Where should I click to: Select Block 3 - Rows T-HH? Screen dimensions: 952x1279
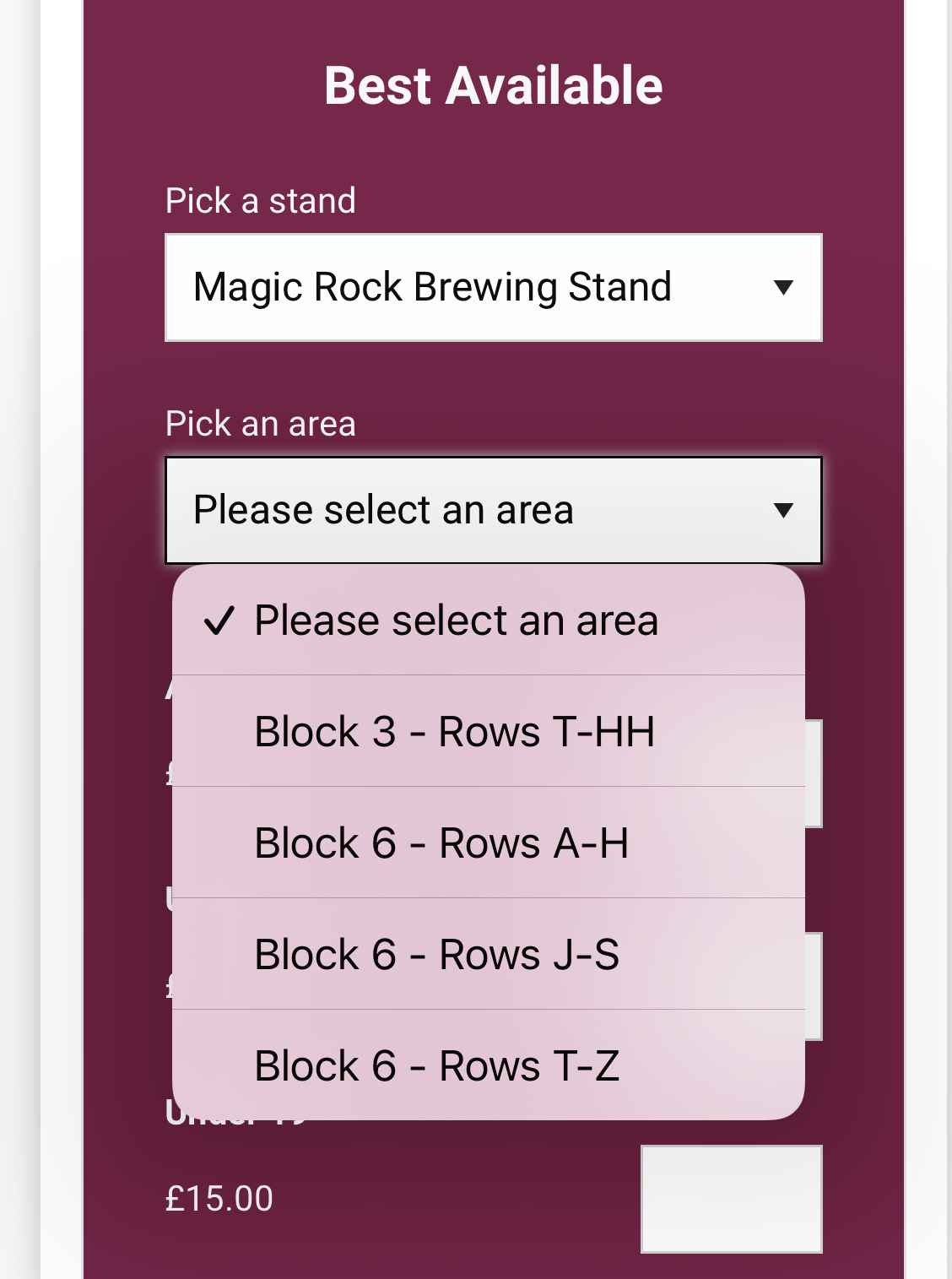pyautogui.click(x=454, y=732)
